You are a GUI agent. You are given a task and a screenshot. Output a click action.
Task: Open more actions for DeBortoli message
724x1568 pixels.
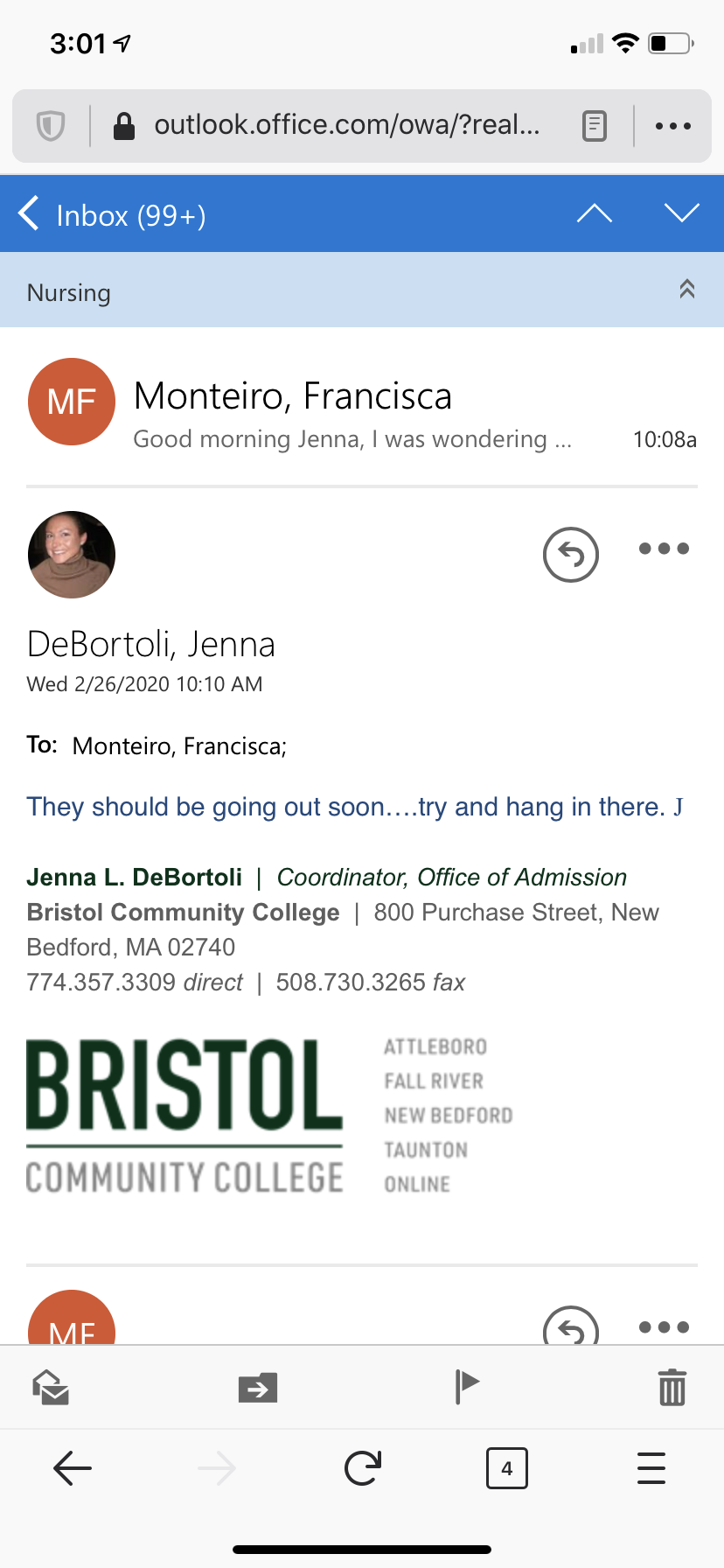click(665, 549)
